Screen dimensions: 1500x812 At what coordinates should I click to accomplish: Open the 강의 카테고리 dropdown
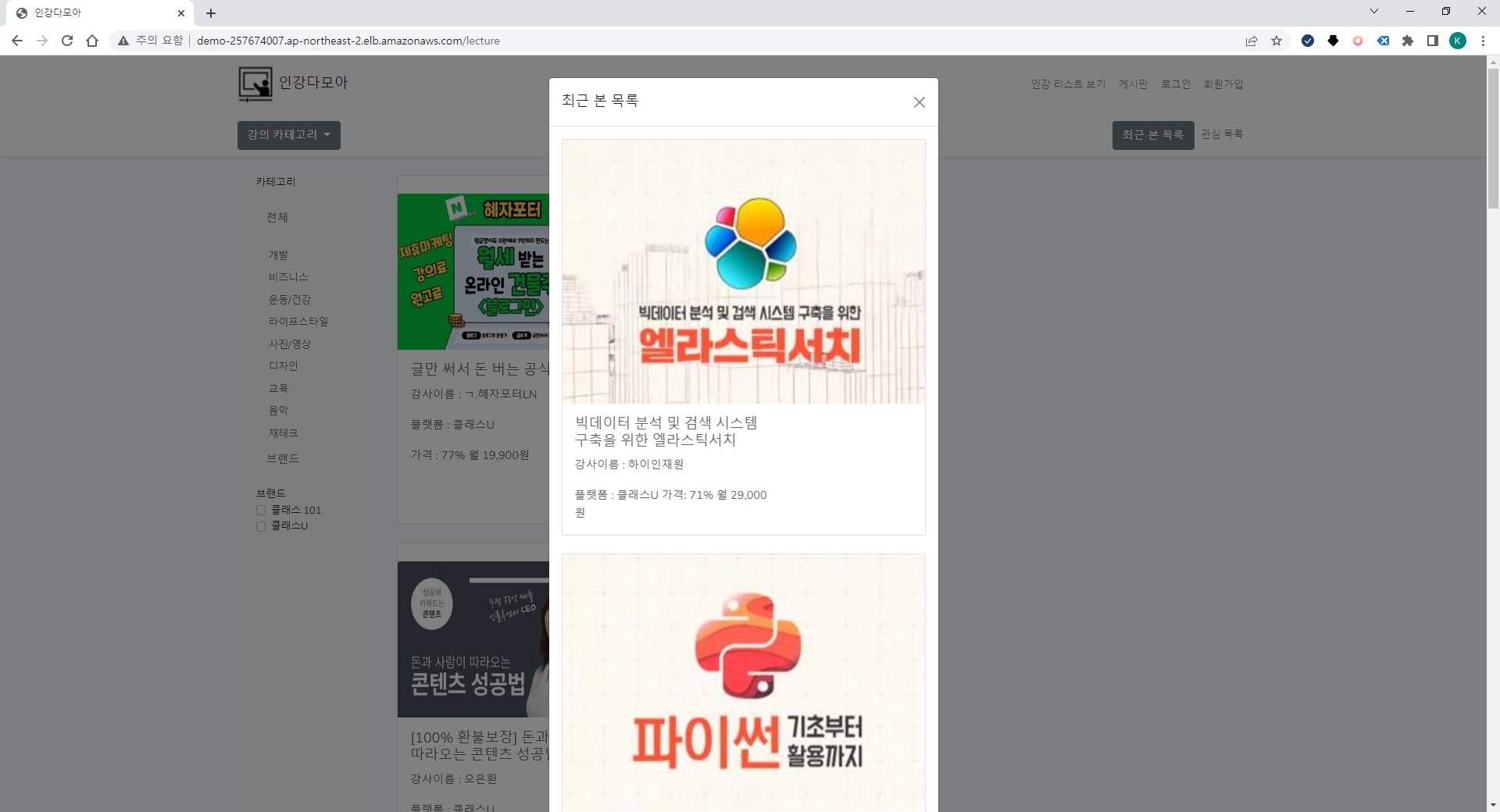pyautogui.click(x=288, y=135)
